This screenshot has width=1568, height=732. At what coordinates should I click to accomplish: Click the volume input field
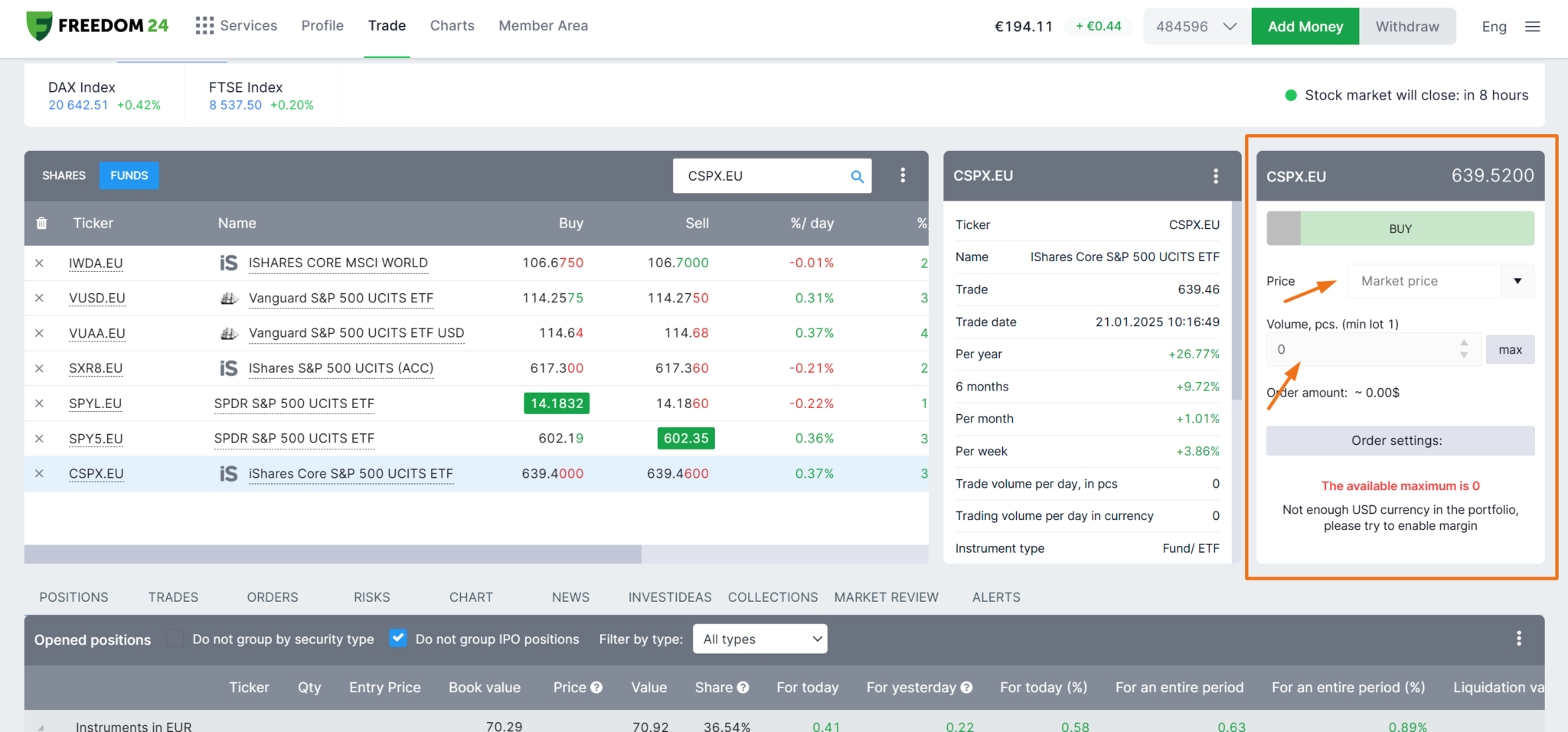pos(1363,349)
